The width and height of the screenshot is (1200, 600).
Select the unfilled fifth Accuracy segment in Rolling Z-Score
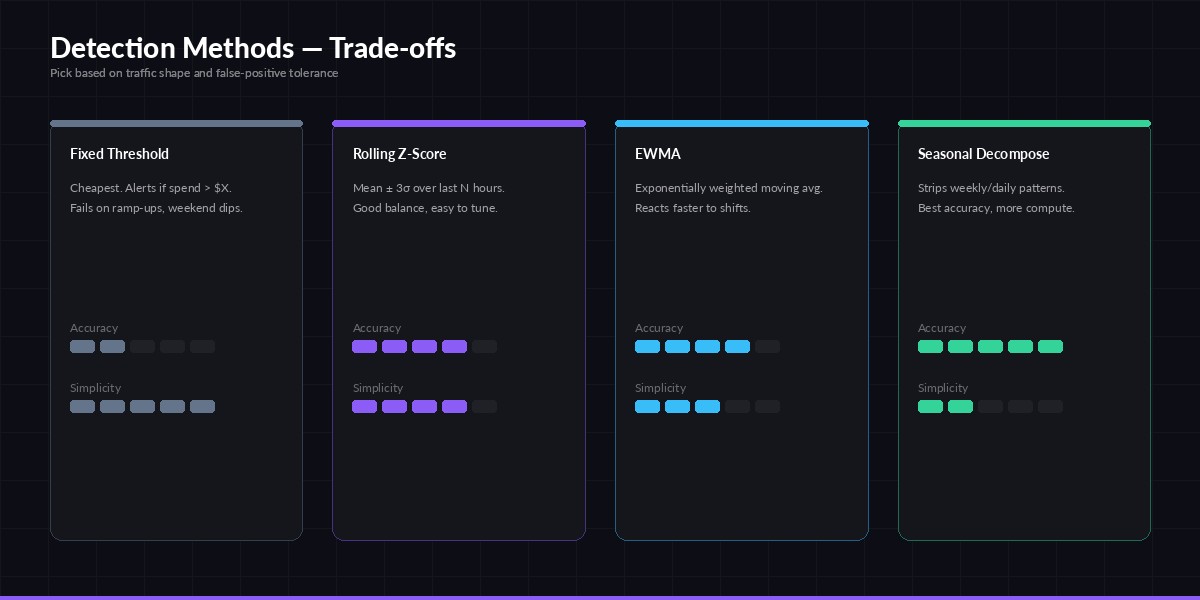[x=484, y=347]
